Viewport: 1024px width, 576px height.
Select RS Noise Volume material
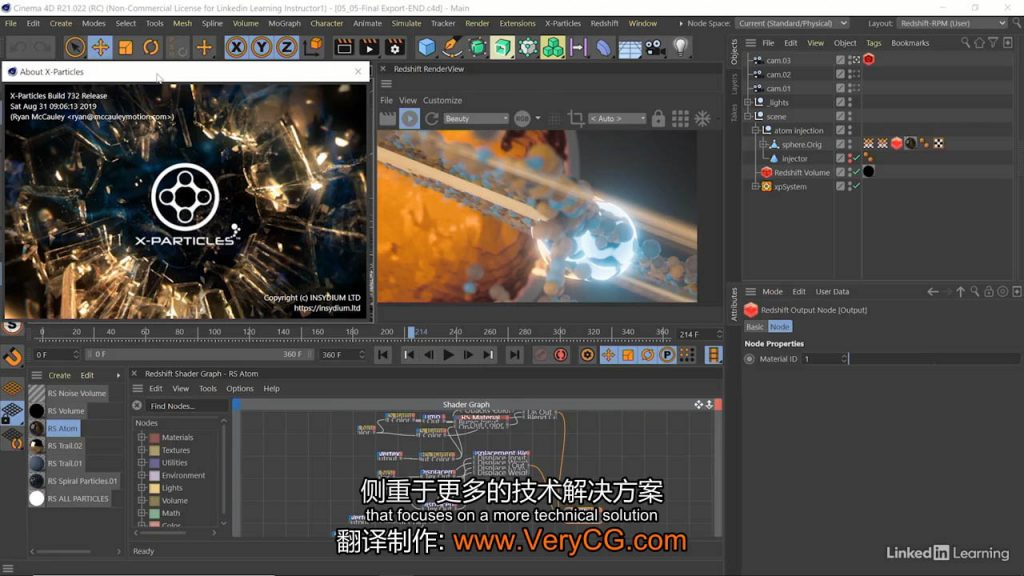pos(76,393)
